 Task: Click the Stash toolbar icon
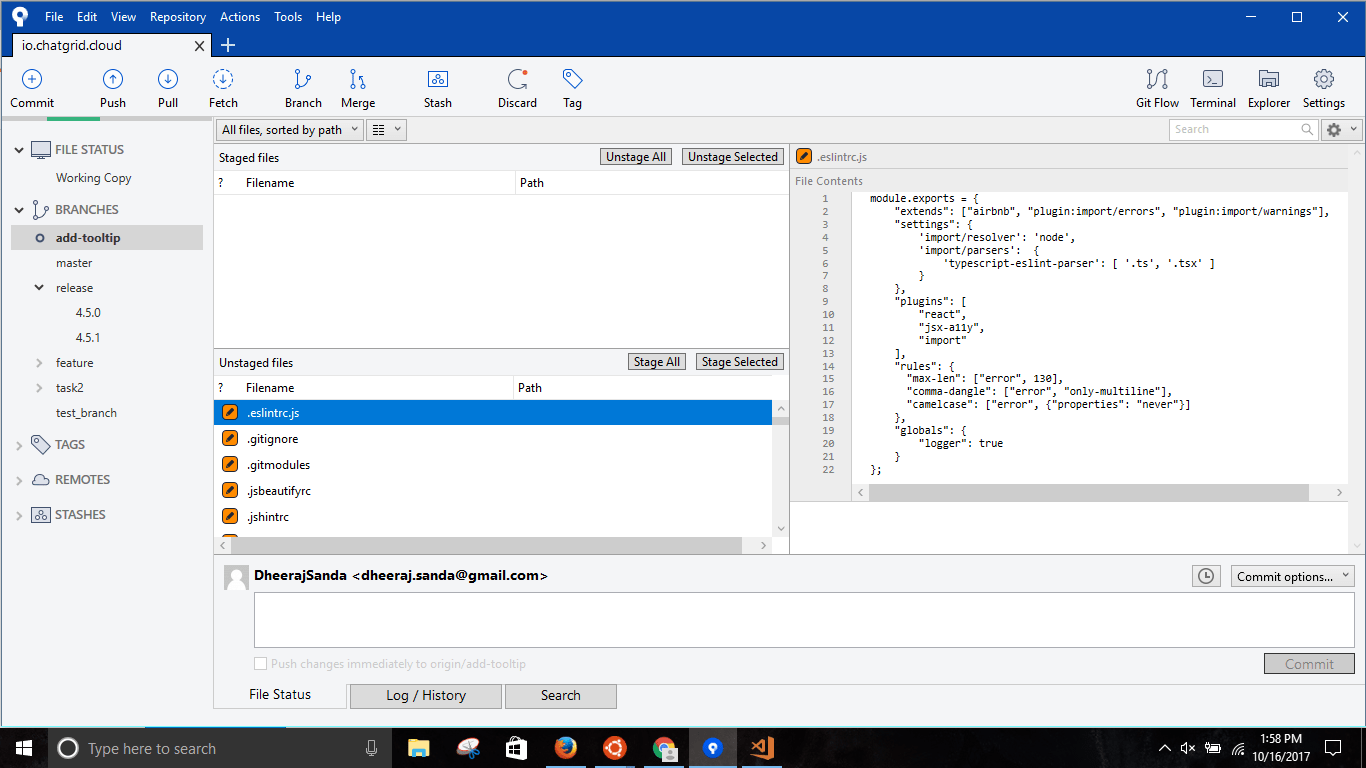(x=438, y=80)
